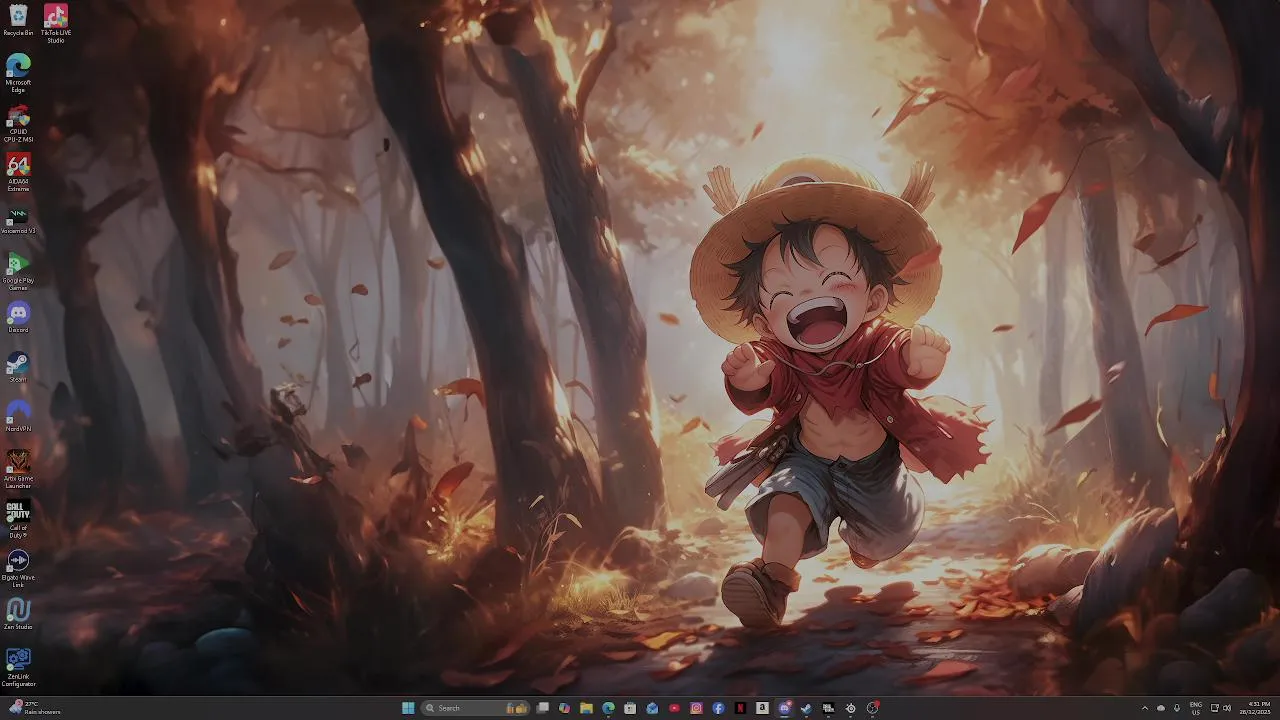Select the ZenLink Configurator desktop shortcut
The width and height of the screenshot is (1280, 720).
click(18, 667)
